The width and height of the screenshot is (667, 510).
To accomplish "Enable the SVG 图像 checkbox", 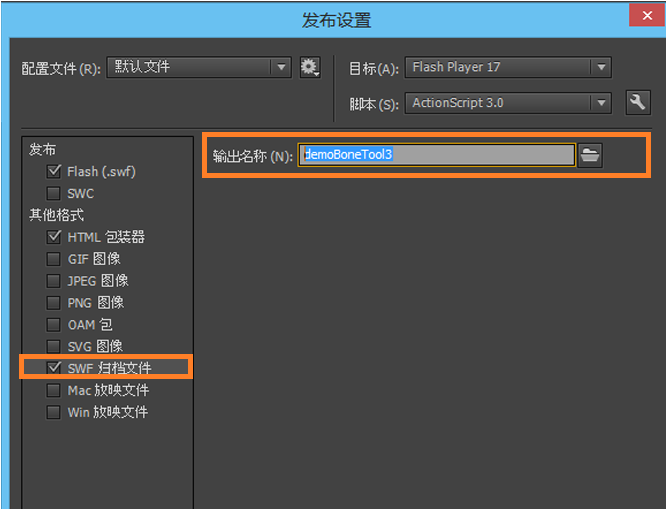I will pyautogui.click(x=54, y=346).
